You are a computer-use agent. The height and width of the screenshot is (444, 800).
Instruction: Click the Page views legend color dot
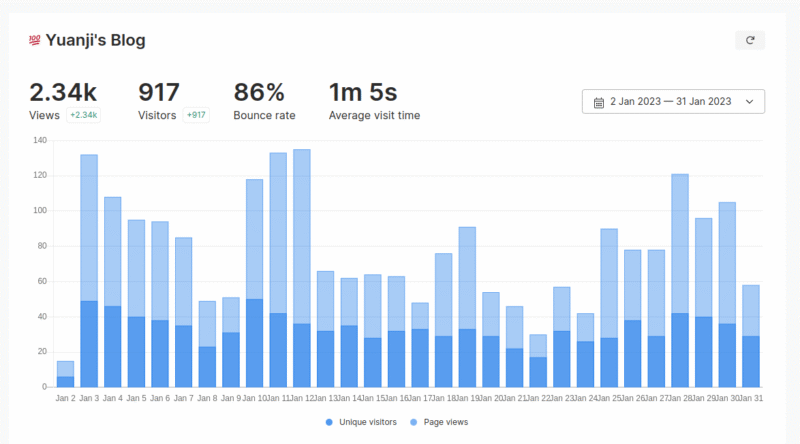pos(414,422)
